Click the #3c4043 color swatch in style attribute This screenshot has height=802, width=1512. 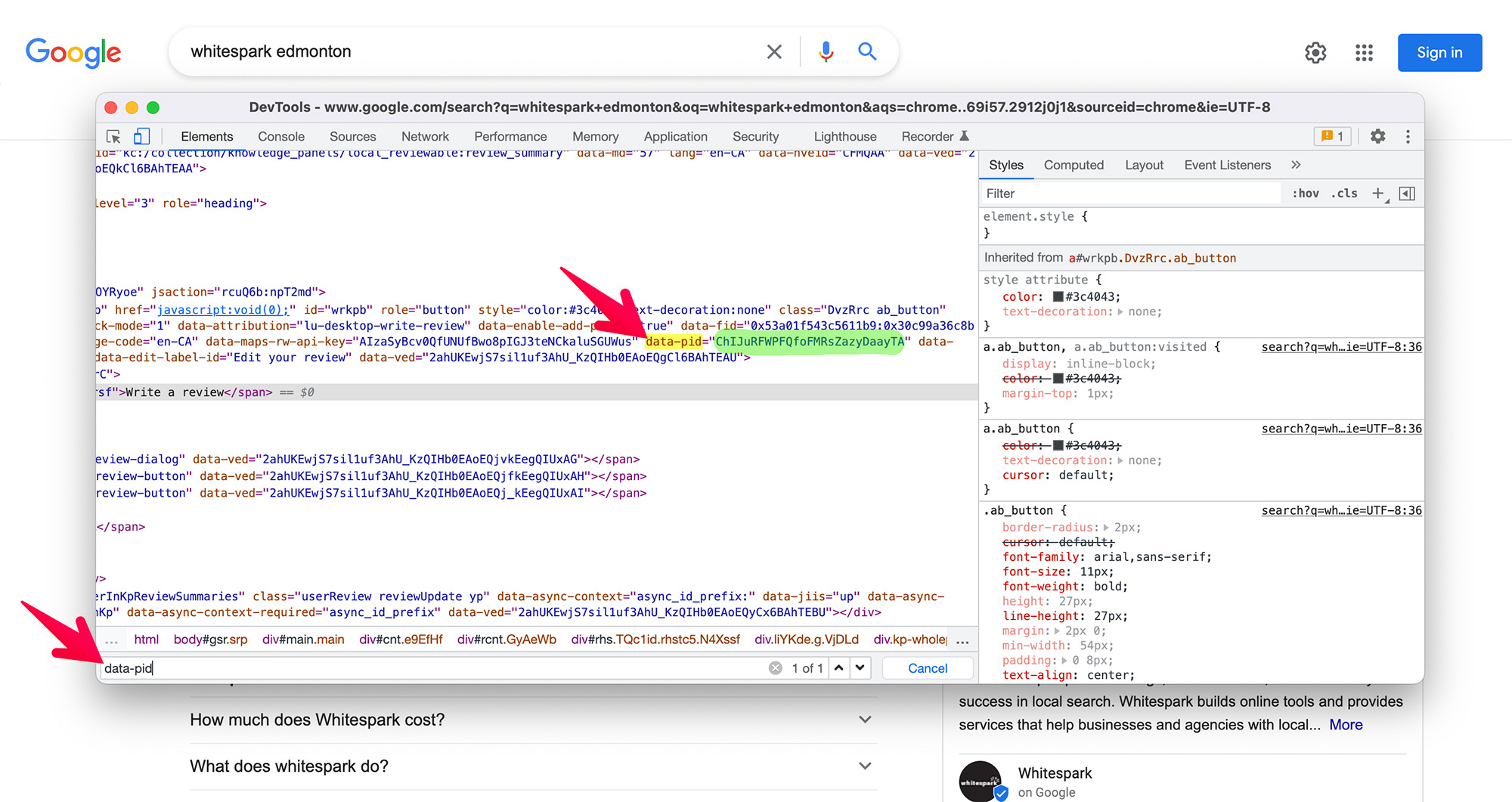click(1058, 297)
